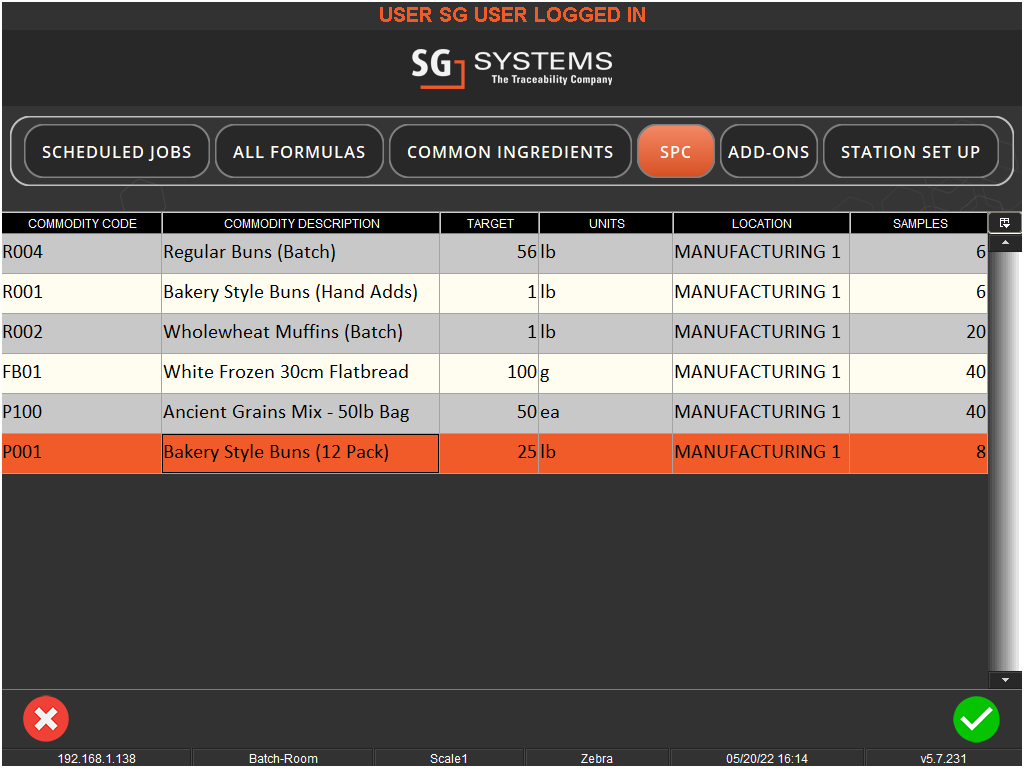The image size is (1024, 769).
Task: Click the red X cancel icon
Action: tap(45, 719)
